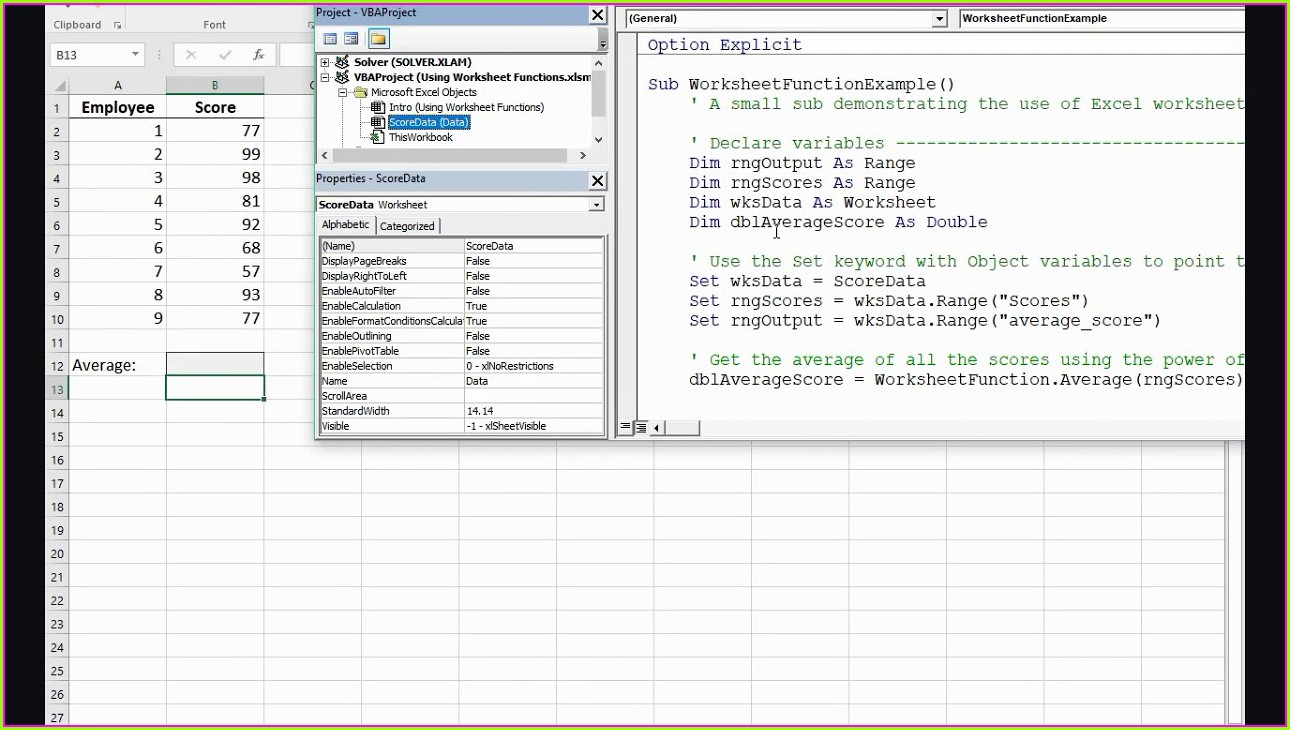Click the Option Explicit code line
Viewport: 1290px width, 730px height.
(725, 45)
